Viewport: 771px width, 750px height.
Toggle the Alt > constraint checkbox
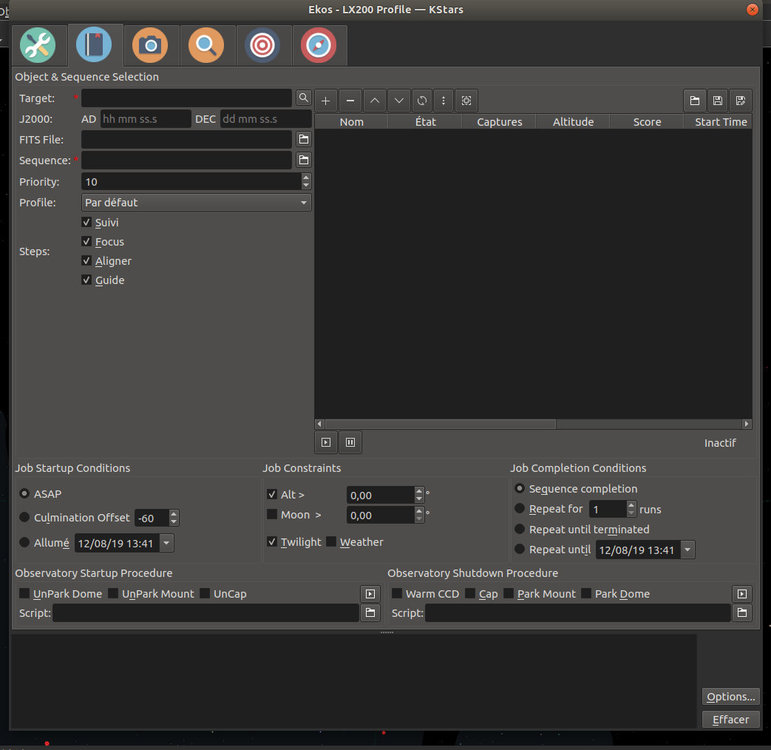(x=272, y=494)
